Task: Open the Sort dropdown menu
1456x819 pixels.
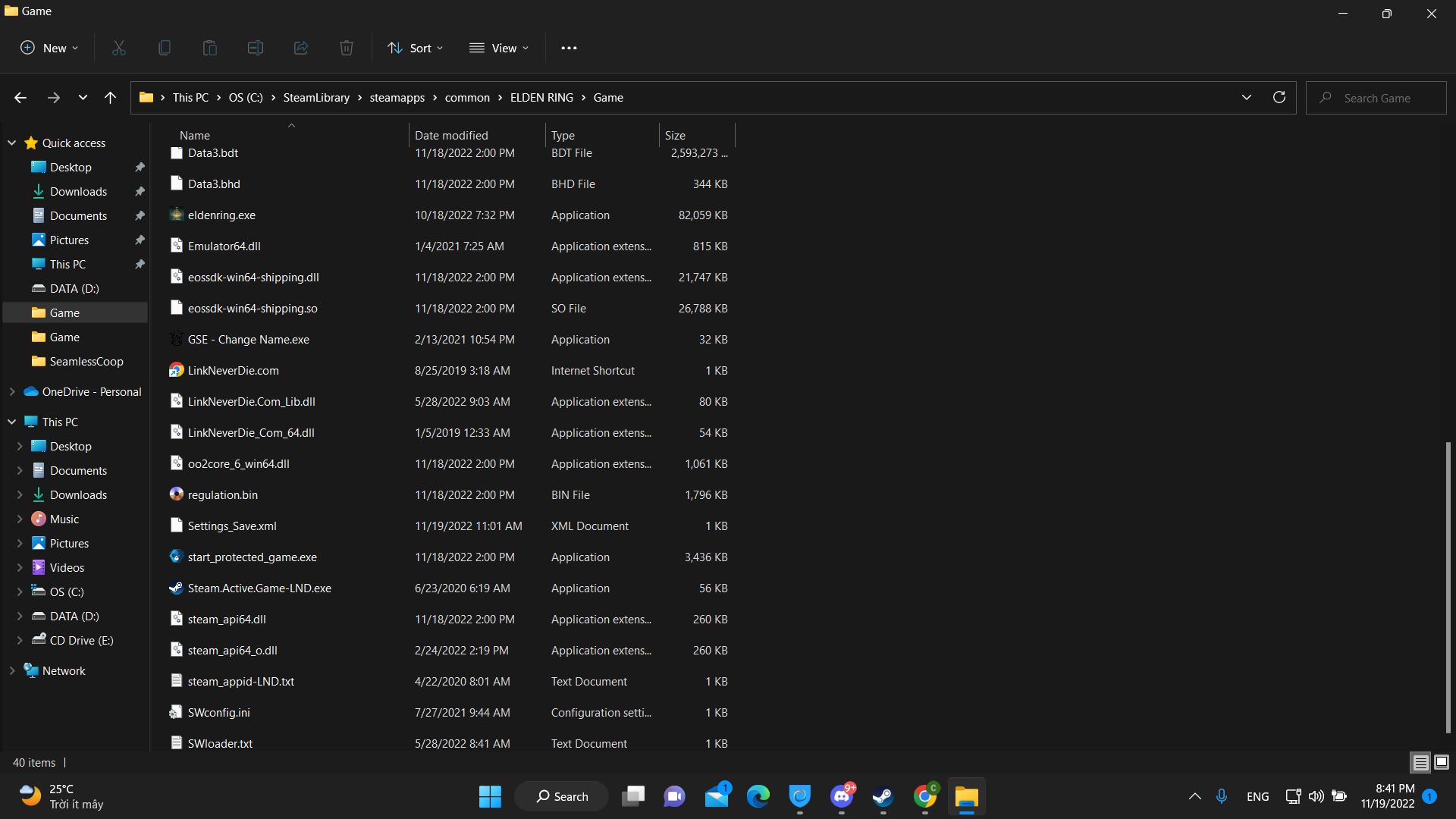Action: pos(415,48)
